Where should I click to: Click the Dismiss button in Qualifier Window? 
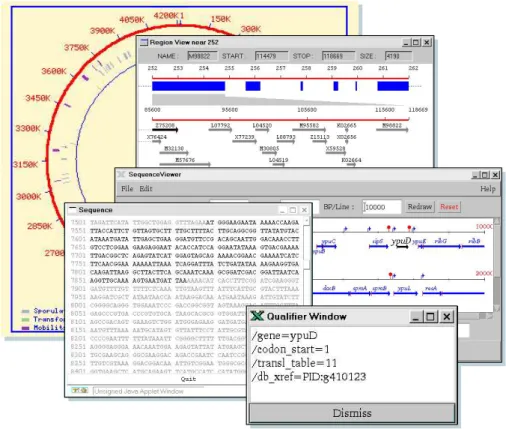point(352,413)
